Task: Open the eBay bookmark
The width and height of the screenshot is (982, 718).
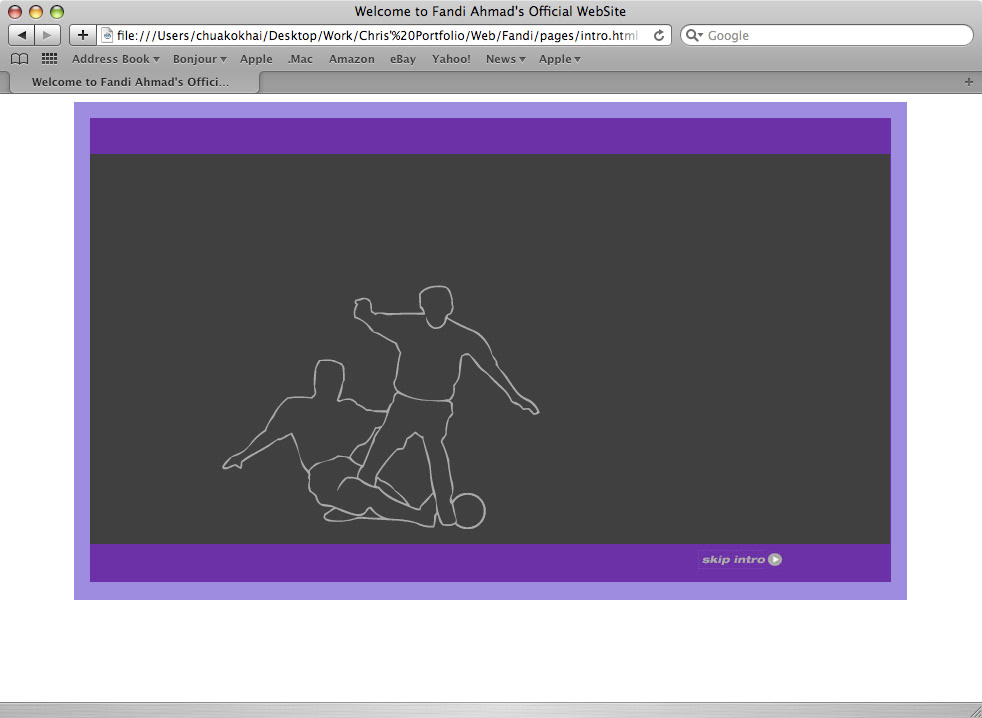Action: 403,59
